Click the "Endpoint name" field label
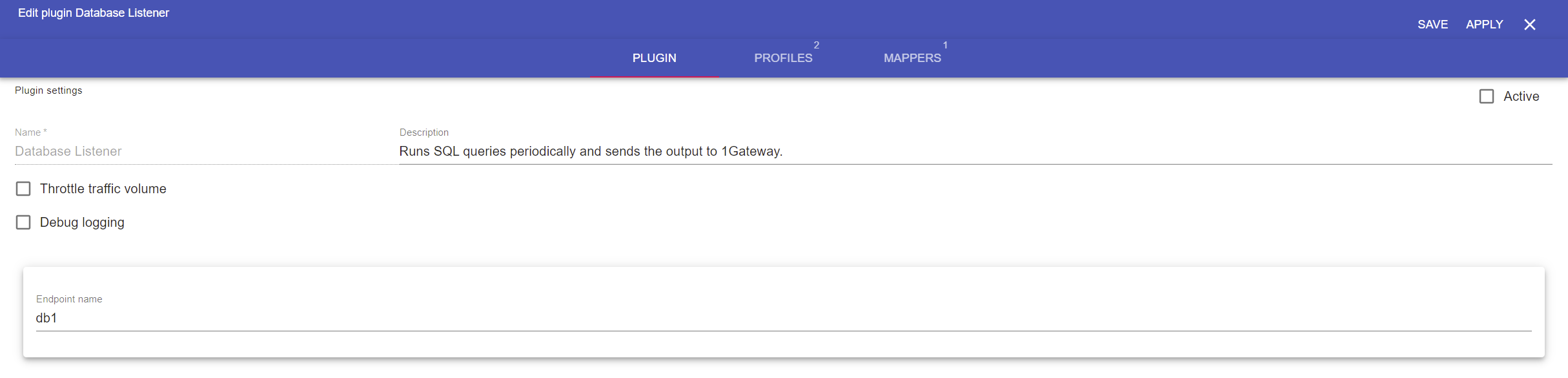The image size is (1568, 378). click(x=69, y=299)
